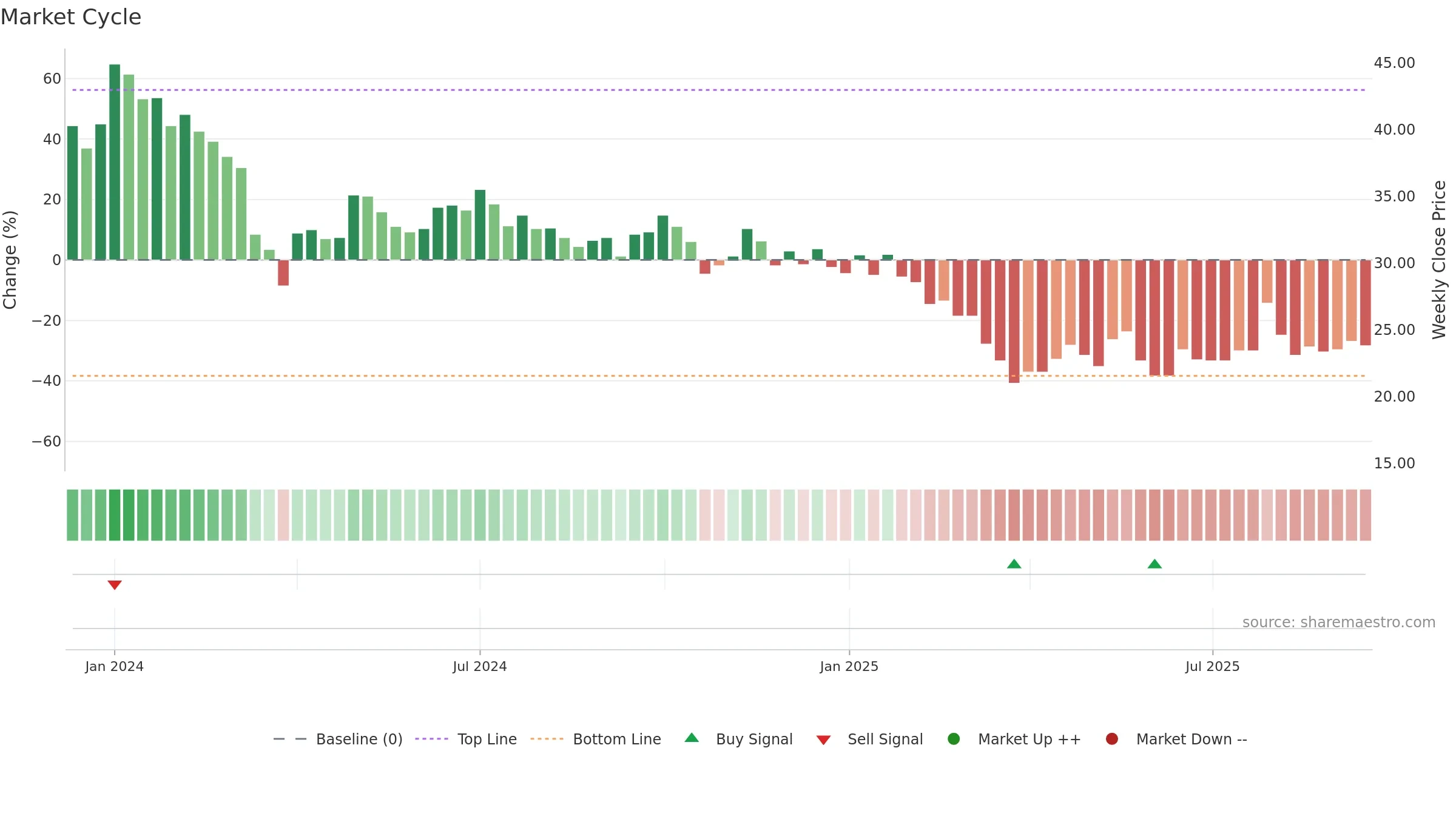1456x819 pixels.
Task: Click the tallest green bar above 60 percent
Action: tap(115, 162)
